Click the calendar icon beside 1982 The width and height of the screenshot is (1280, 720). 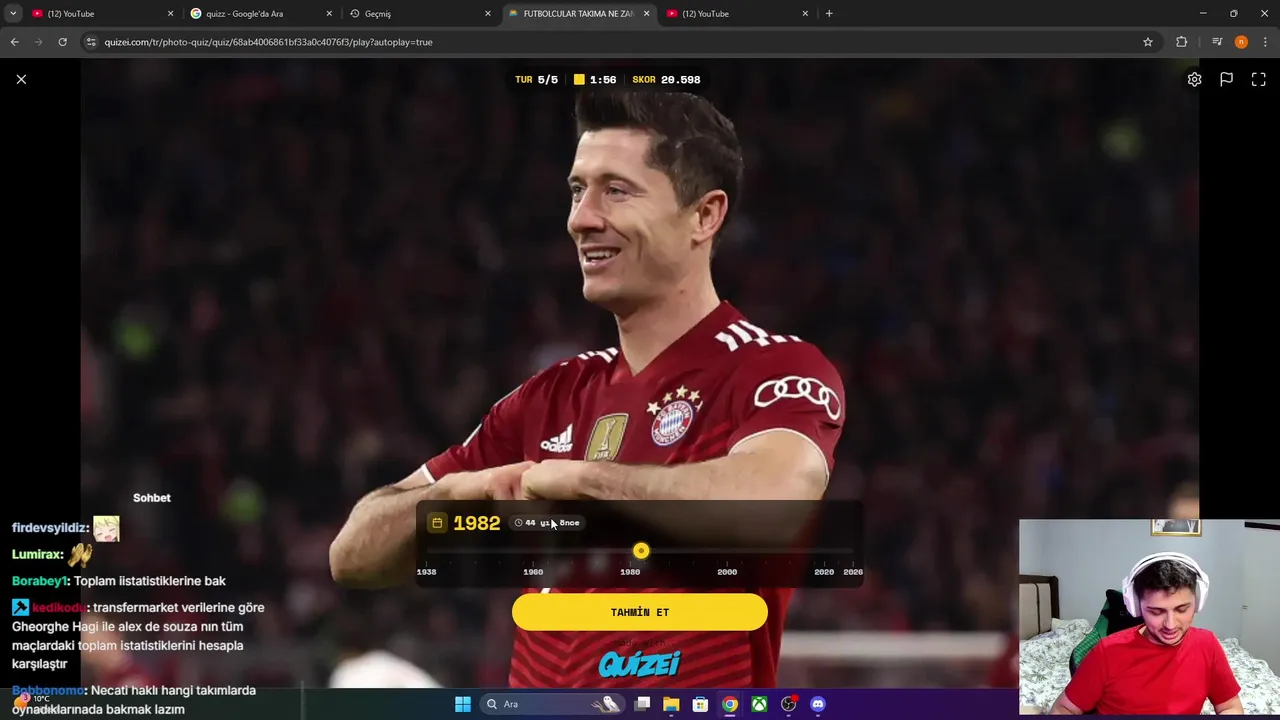tap(437, 523)
